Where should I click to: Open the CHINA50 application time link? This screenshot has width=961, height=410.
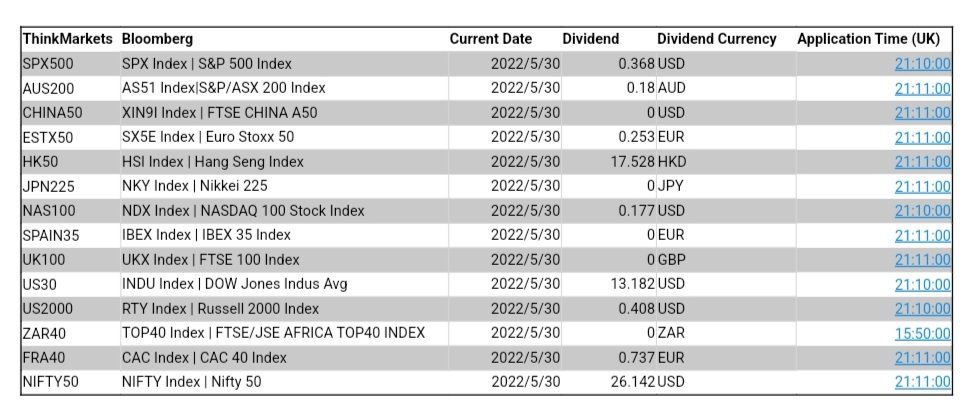(922, 113)
